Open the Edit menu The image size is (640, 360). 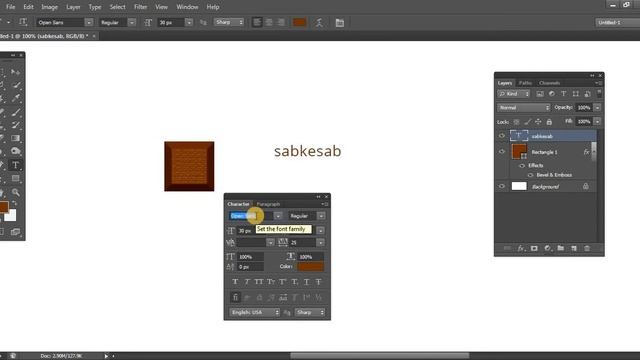click(28, 7)
